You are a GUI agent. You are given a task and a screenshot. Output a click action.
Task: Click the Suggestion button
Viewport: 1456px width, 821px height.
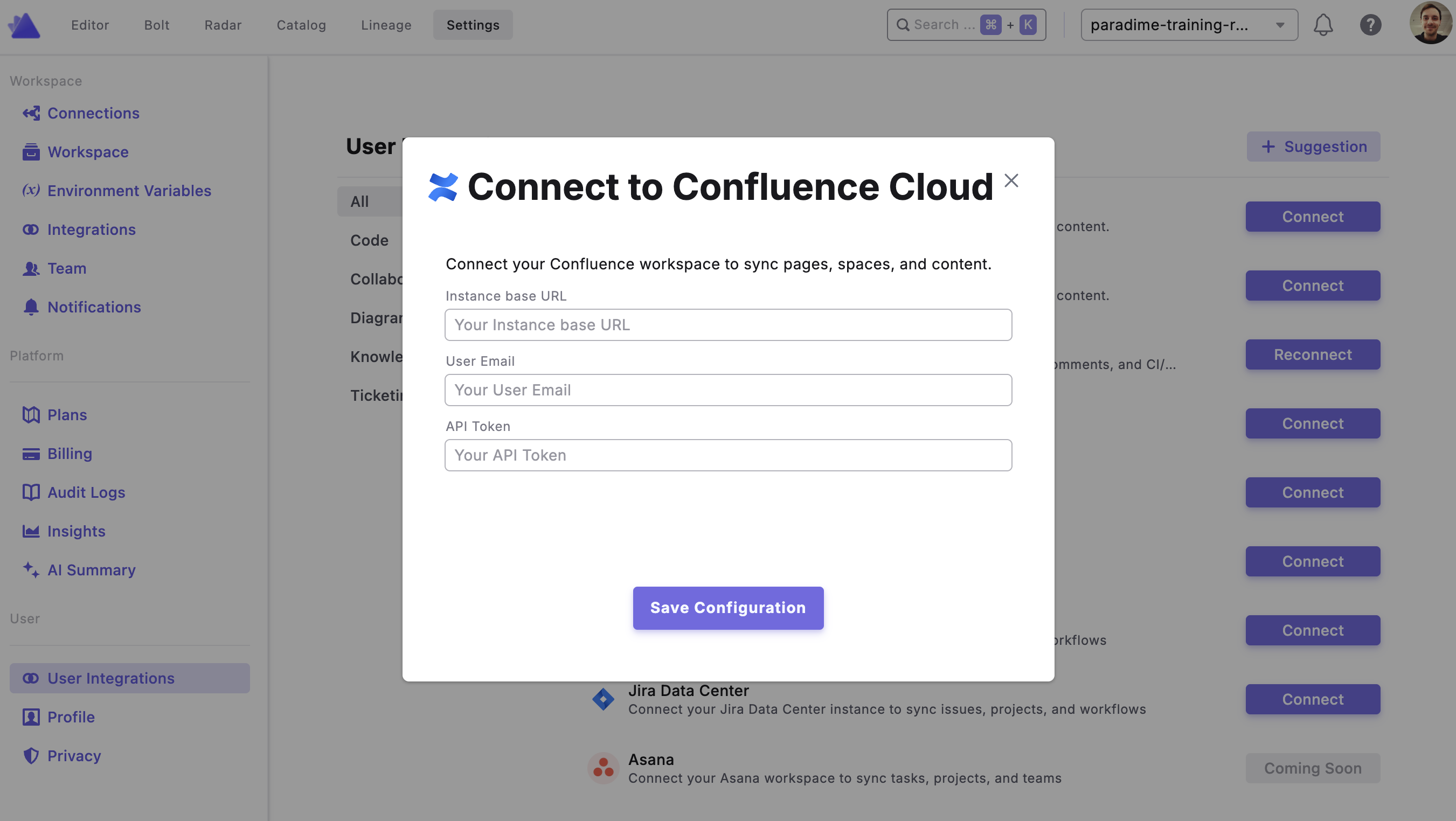(x=1313, y=147)
